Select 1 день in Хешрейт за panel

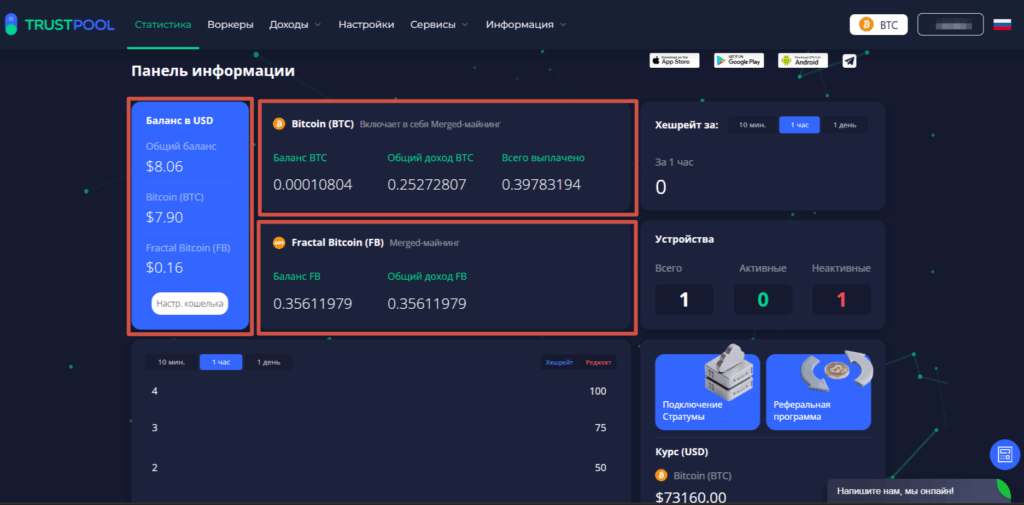point(845,125)
